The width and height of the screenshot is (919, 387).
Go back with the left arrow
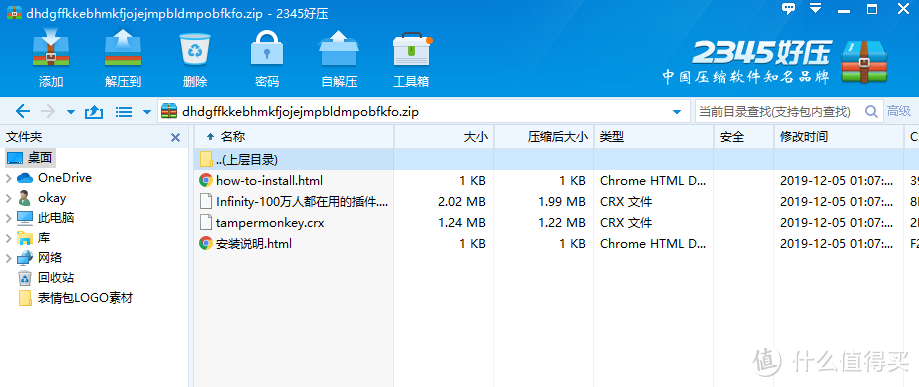point(22,111)
